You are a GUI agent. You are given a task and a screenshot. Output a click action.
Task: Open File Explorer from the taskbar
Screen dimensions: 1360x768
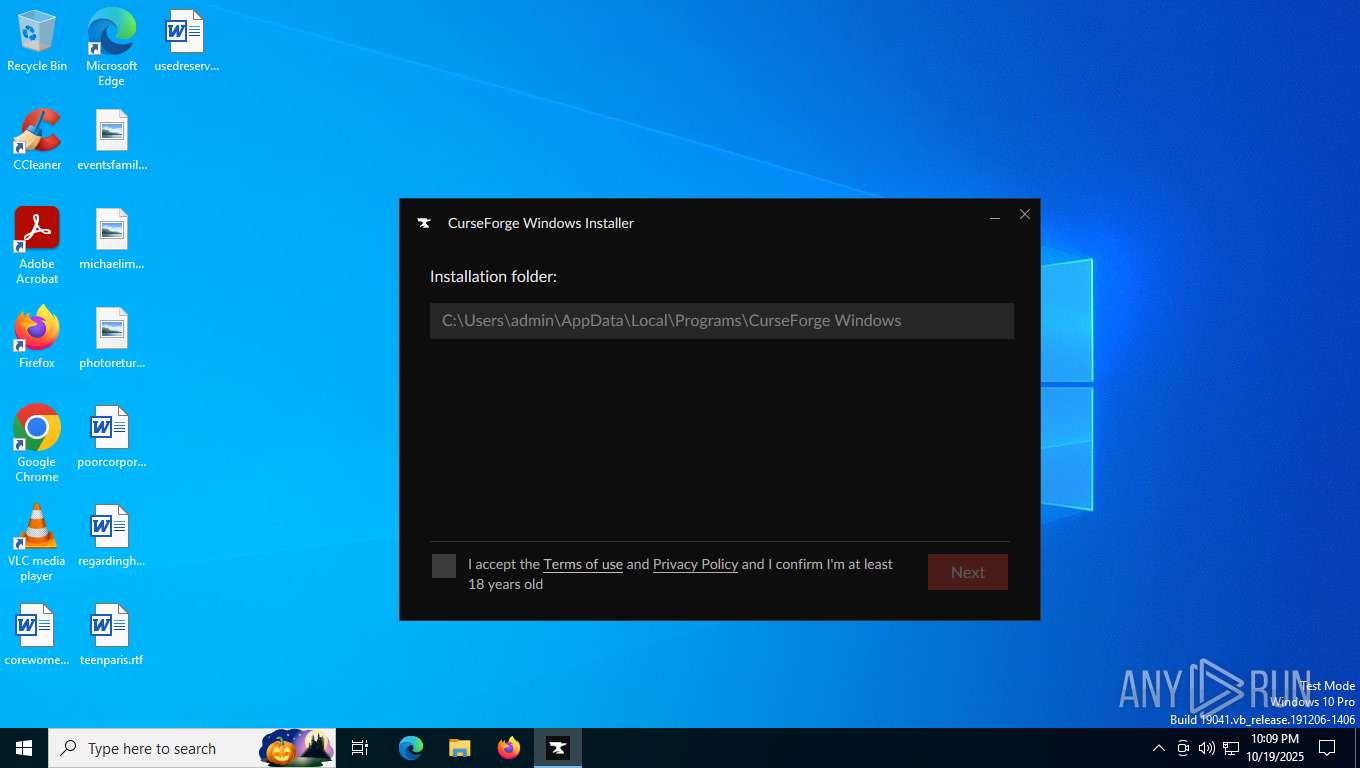(x=459, y=748)
